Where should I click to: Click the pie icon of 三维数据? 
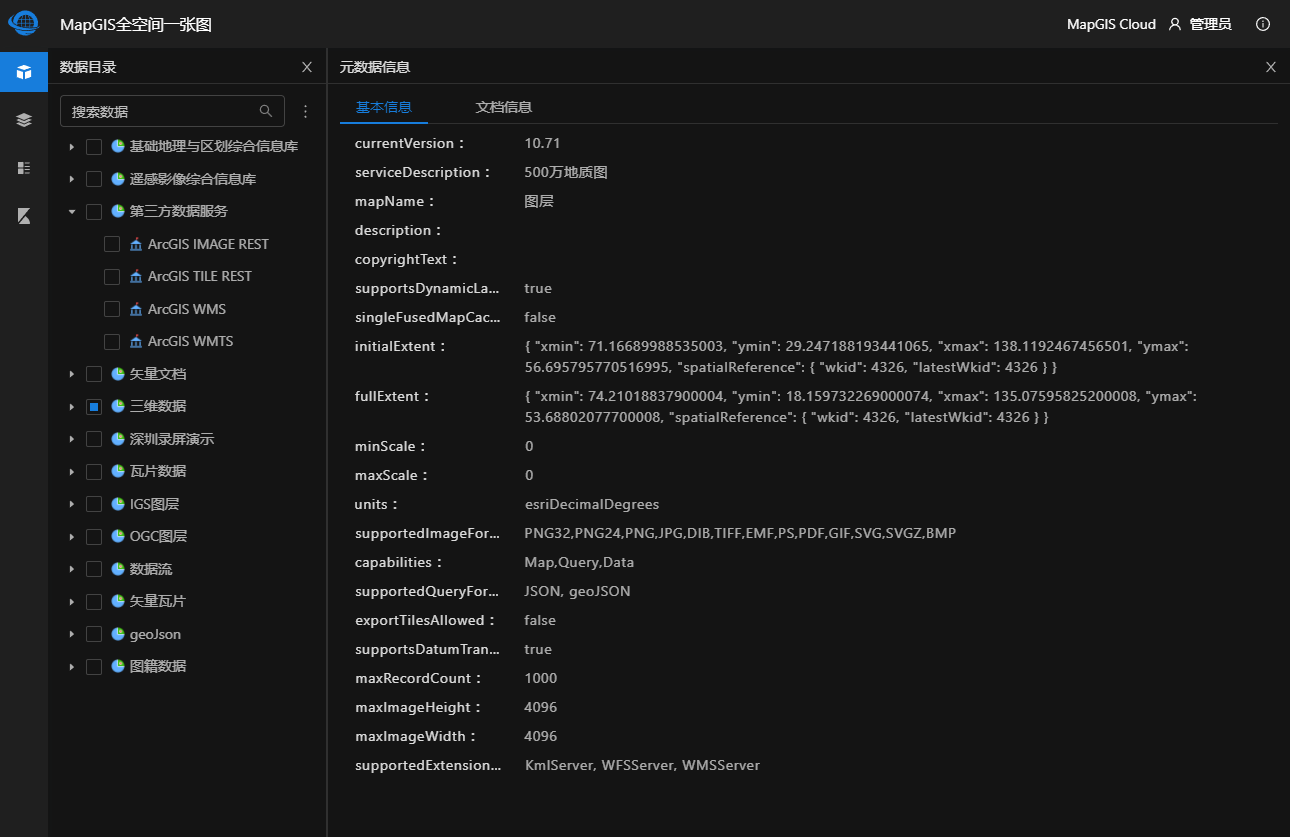pos(118,406)
